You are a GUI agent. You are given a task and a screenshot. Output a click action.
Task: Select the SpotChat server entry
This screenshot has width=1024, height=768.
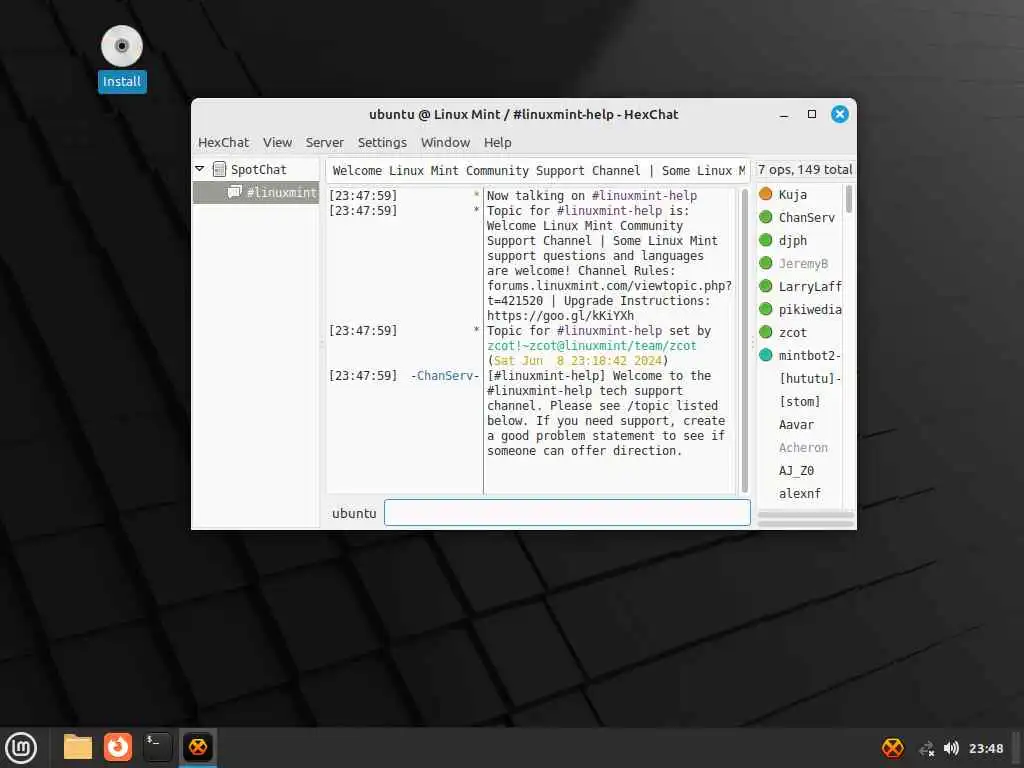(x=258, y=169)
